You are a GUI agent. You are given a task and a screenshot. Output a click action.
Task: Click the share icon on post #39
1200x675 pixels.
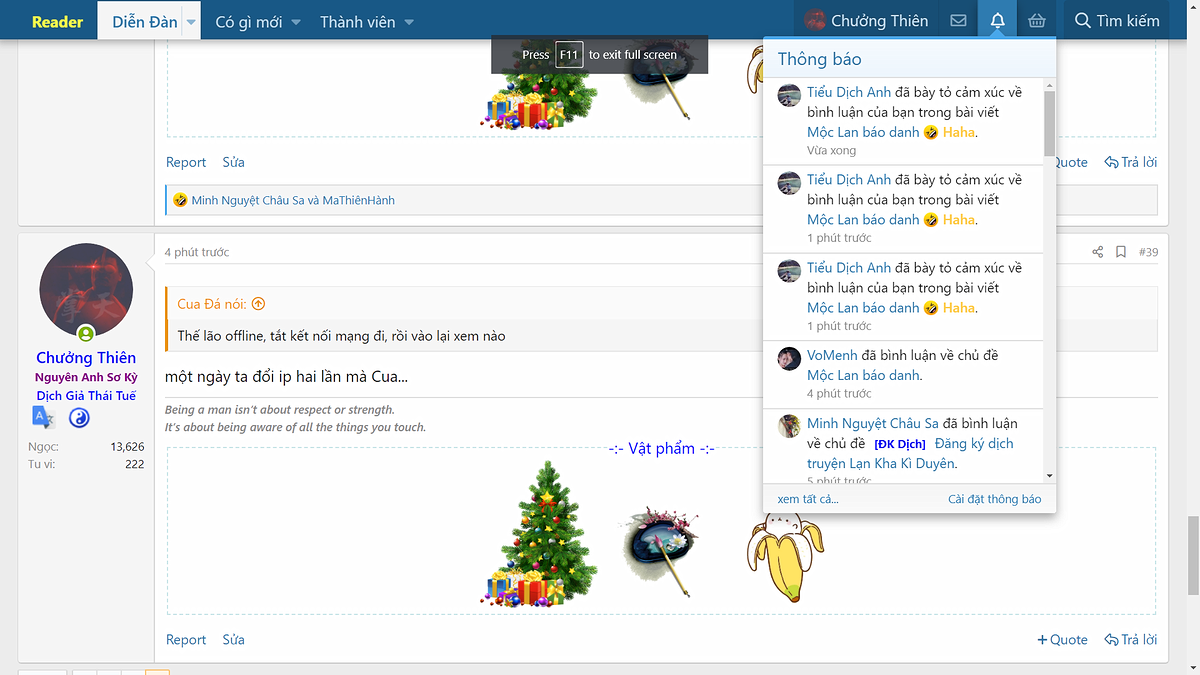(x=1098, y=252)
